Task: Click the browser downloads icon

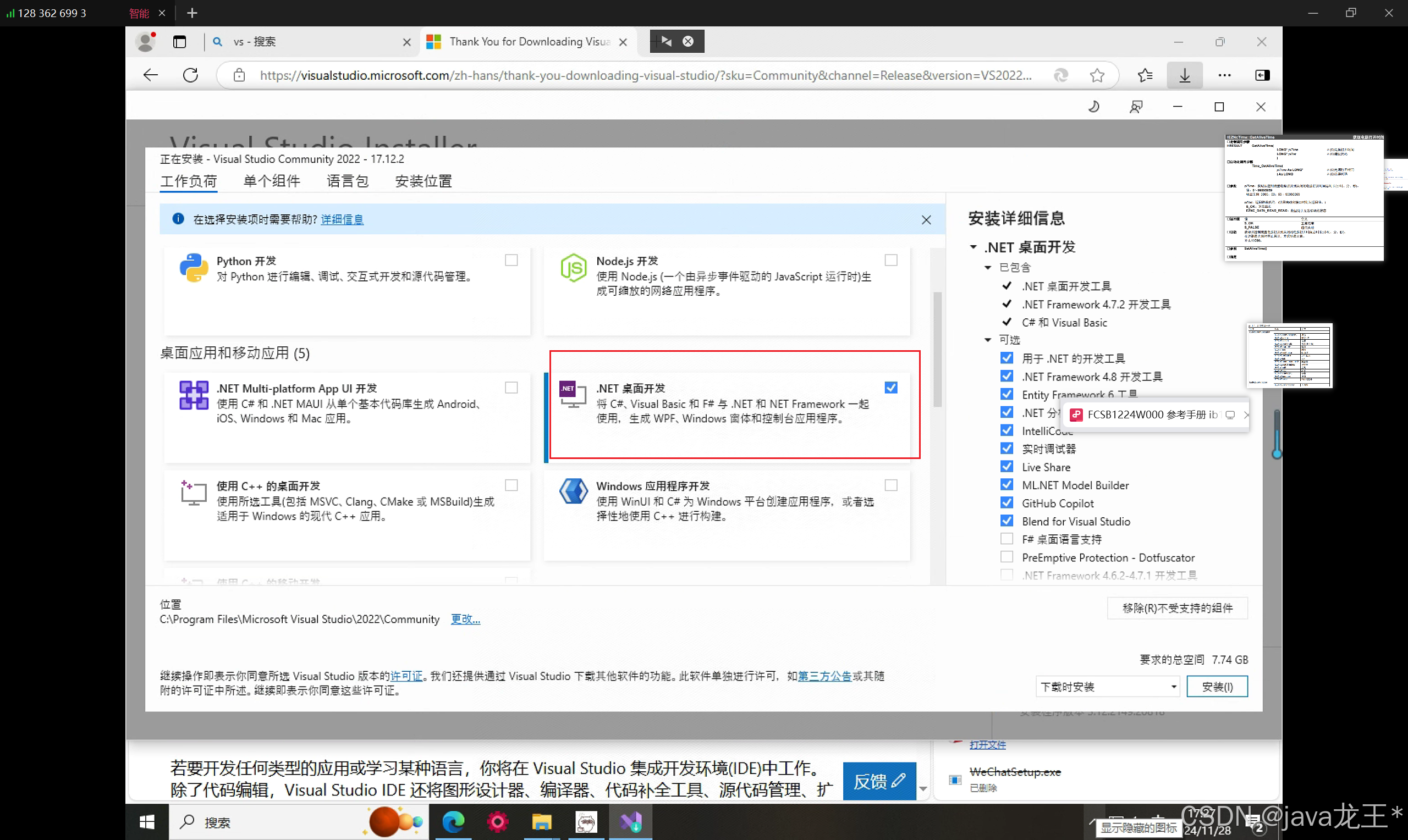Action: [1184, 75]
